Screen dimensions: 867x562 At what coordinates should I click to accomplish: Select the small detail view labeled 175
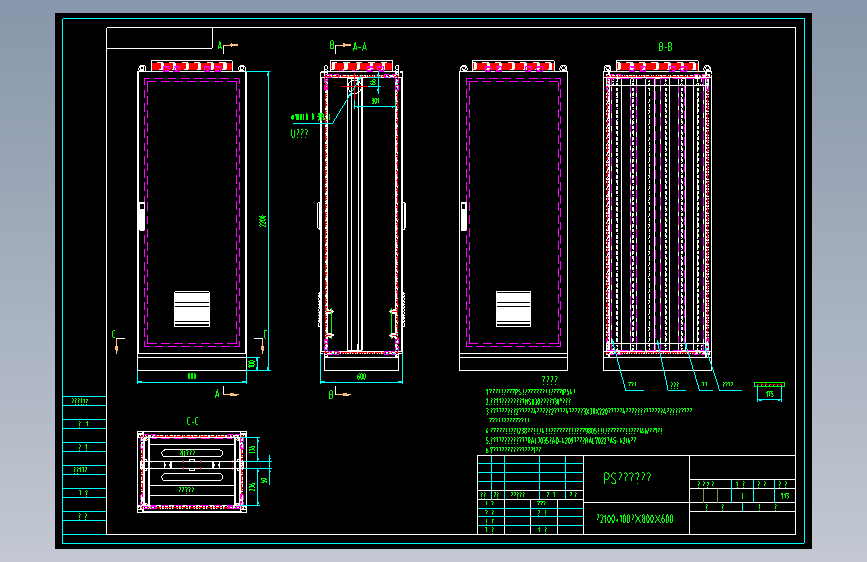[769, 391]
